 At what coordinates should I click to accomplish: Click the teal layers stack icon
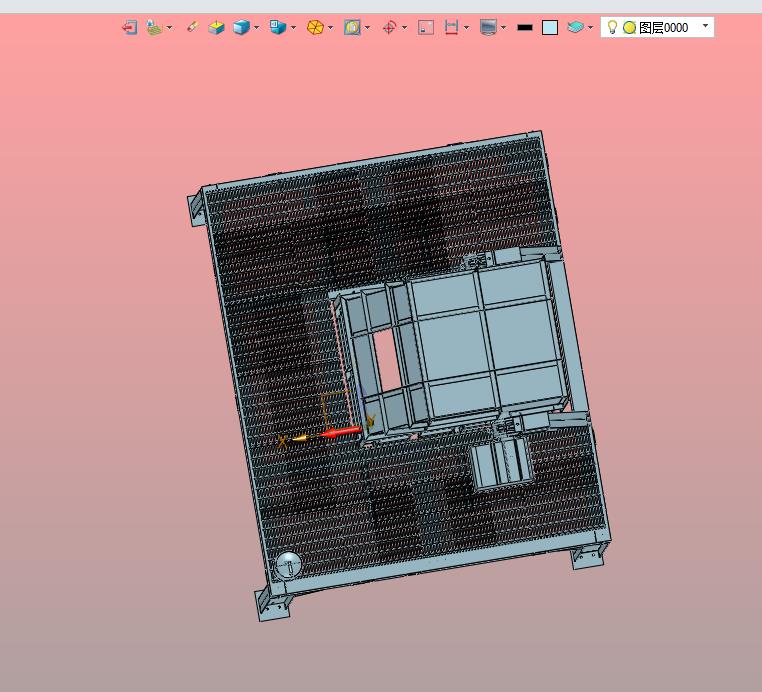tap(576, 27)
